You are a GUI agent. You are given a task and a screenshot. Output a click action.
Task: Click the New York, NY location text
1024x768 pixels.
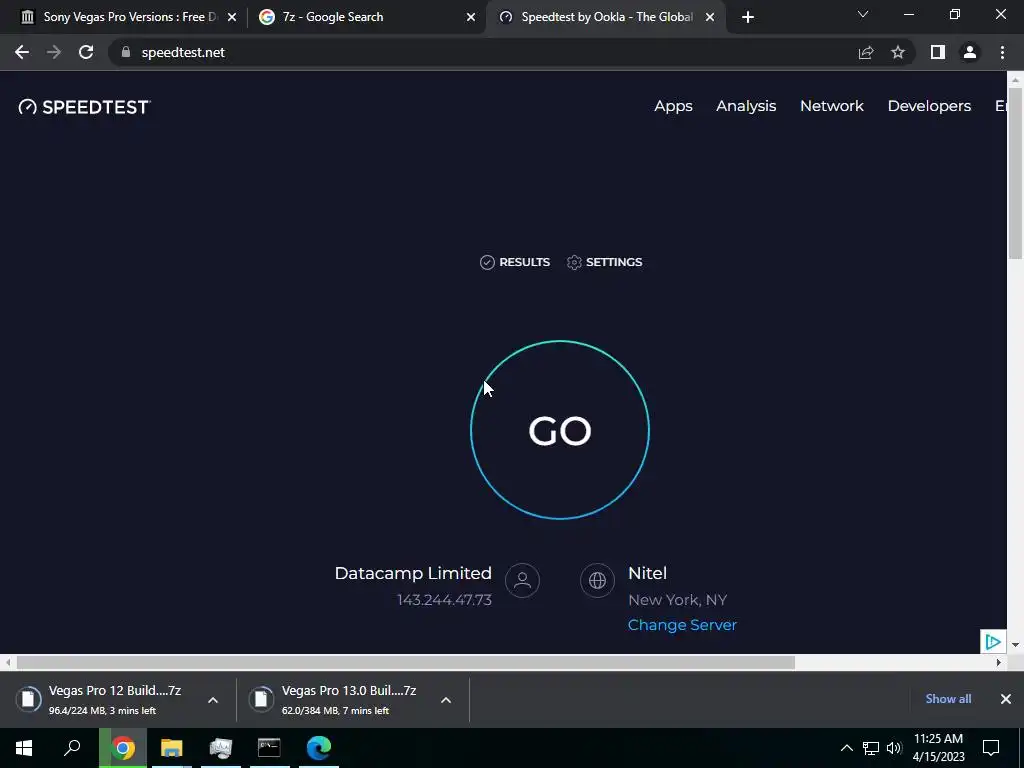click(x=677, y=600)
